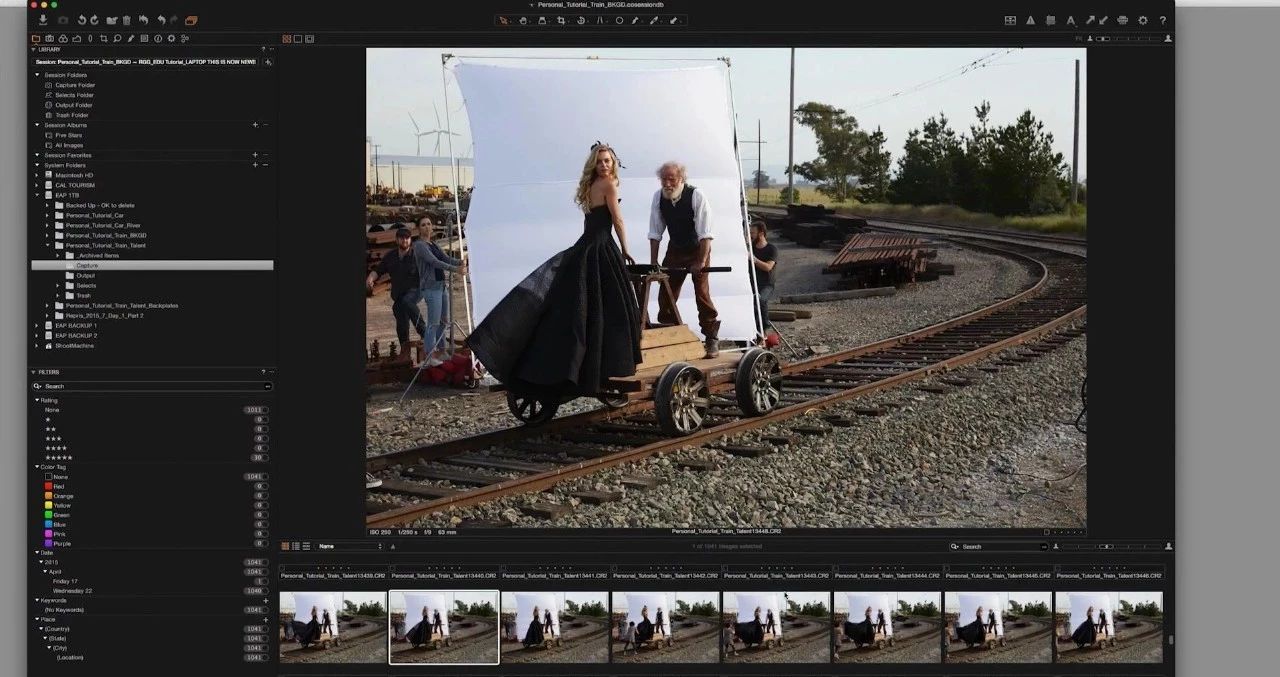This screenshot has height=677, width=1280.
Task: Select the Capture Folder session item
Action: coord(75,85)
